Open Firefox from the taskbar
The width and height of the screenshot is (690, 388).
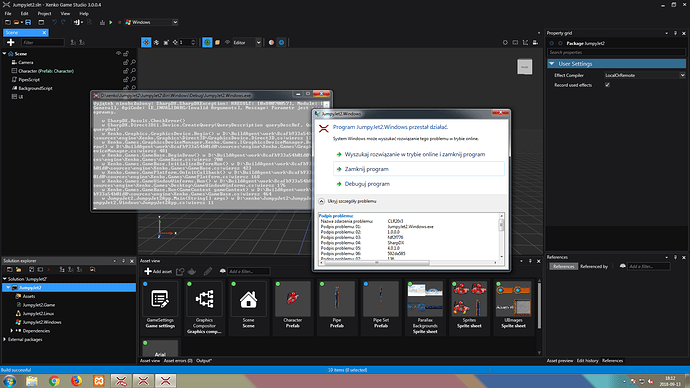pos(76,381)
